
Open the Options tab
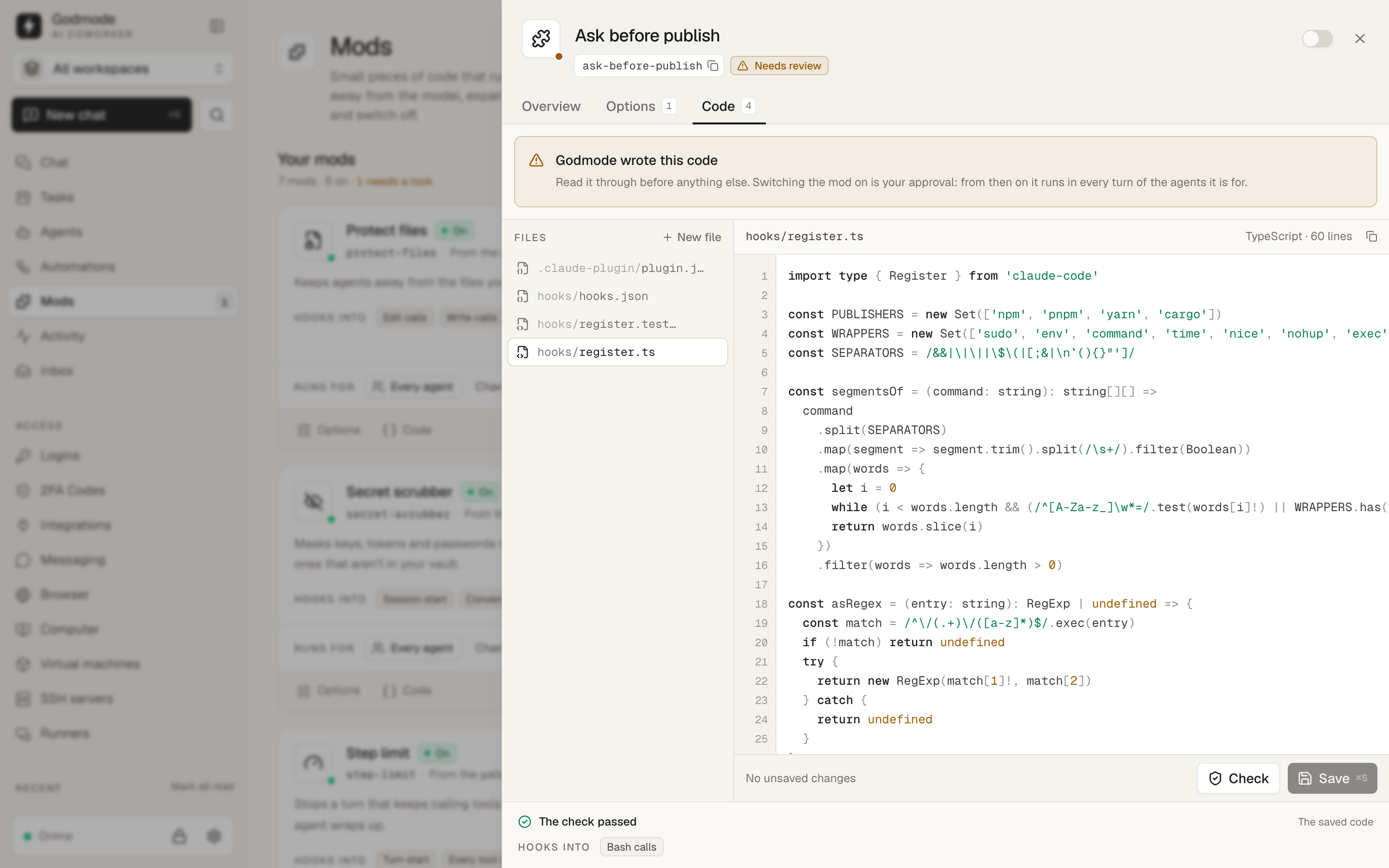640,106
